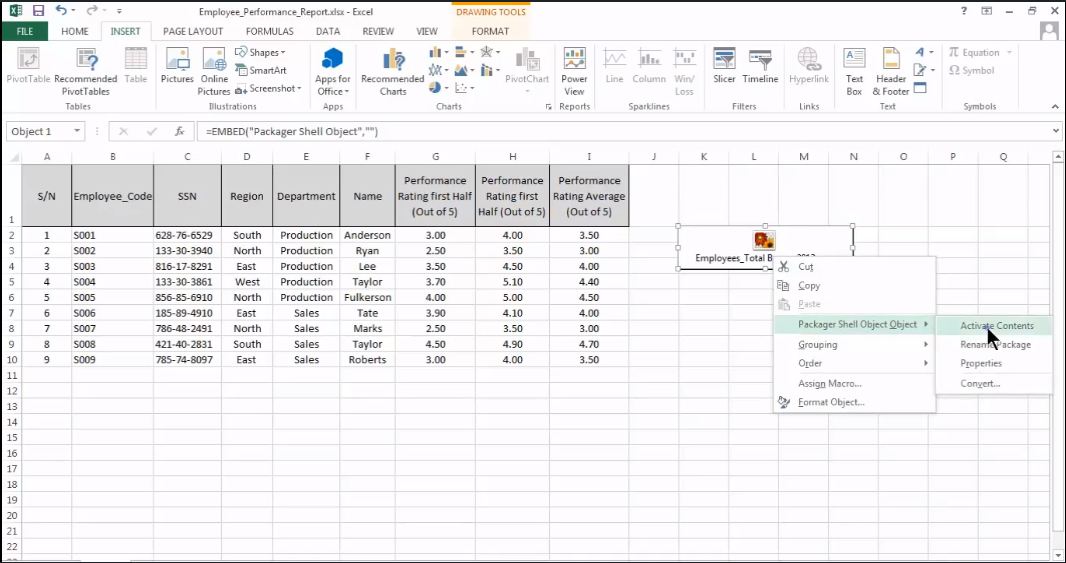Open the Drawing Tools FORMAT tab
The image size is (1066, 563).
tap(490, 31)
